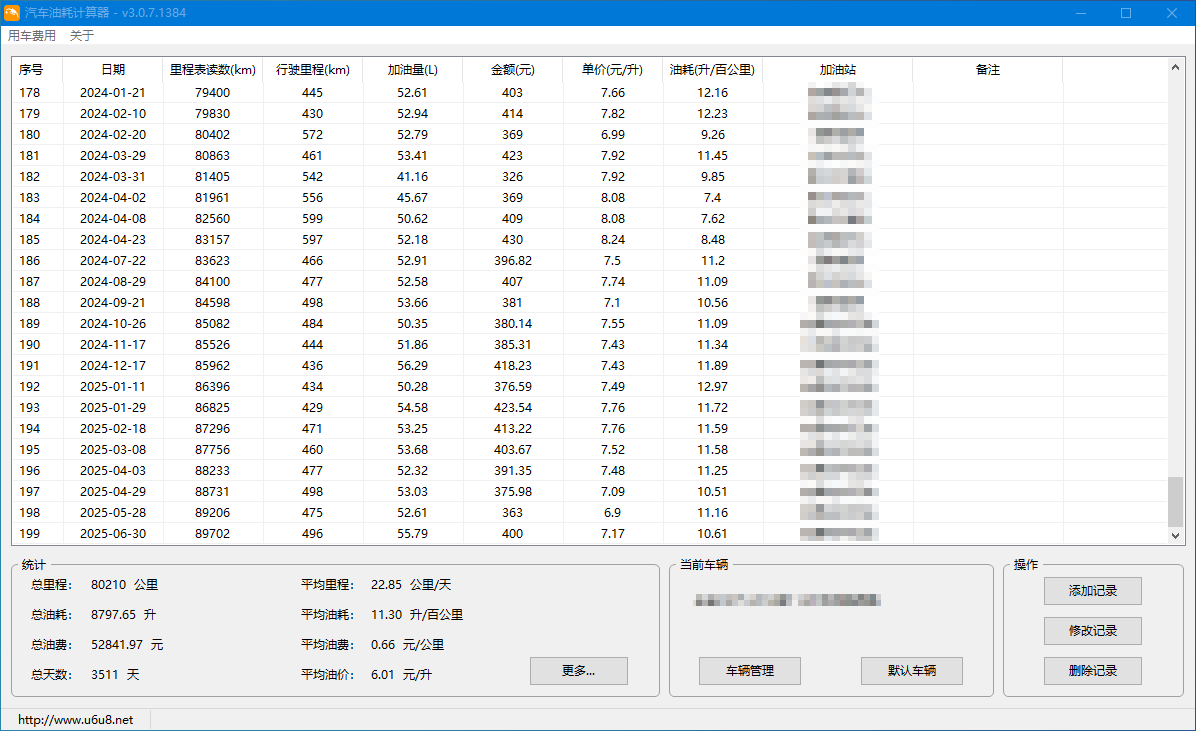Show more statistics with 更多... button

578,671
